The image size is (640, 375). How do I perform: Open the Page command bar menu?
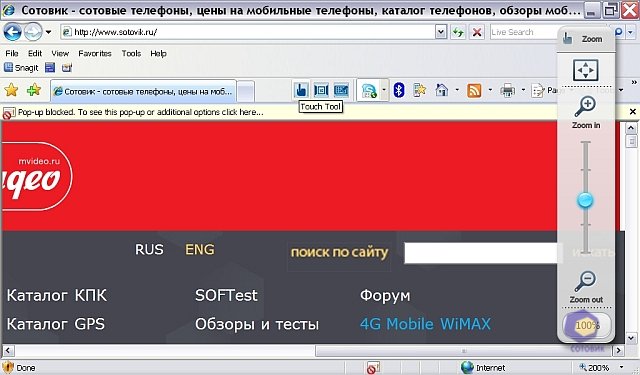point(544,90)
